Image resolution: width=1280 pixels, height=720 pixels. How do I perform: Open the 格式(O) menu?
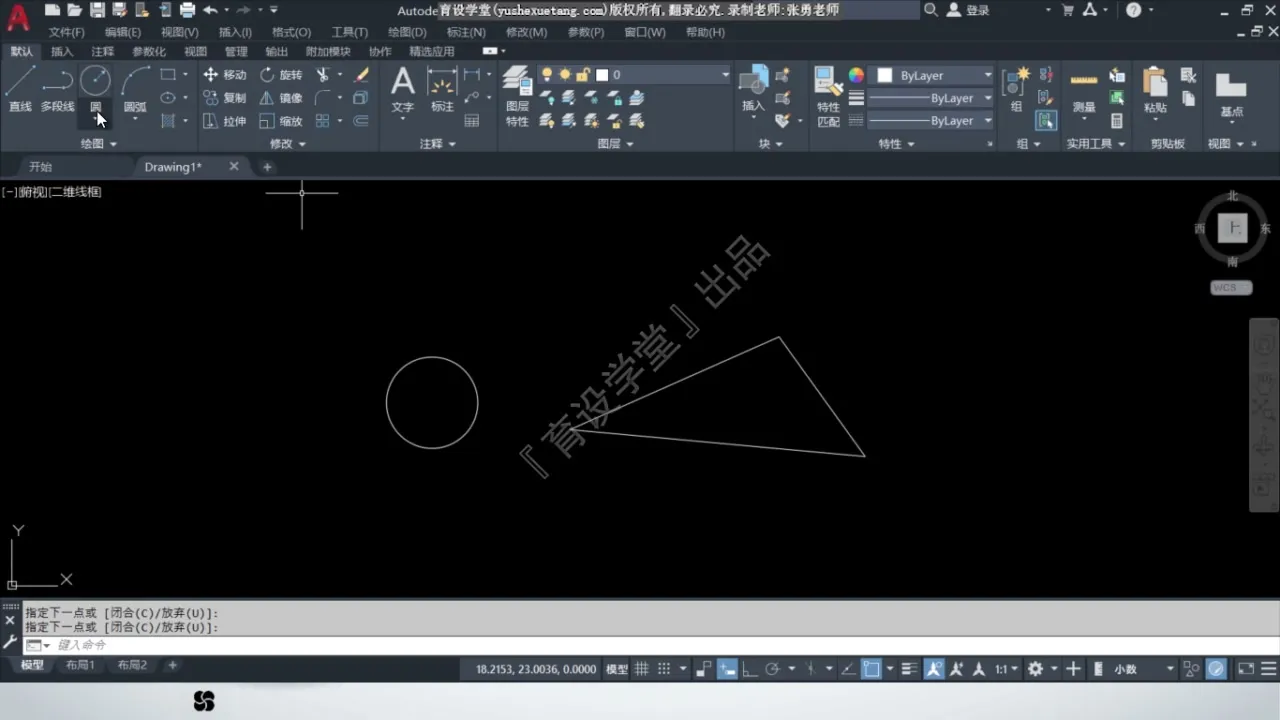point(291,32)
